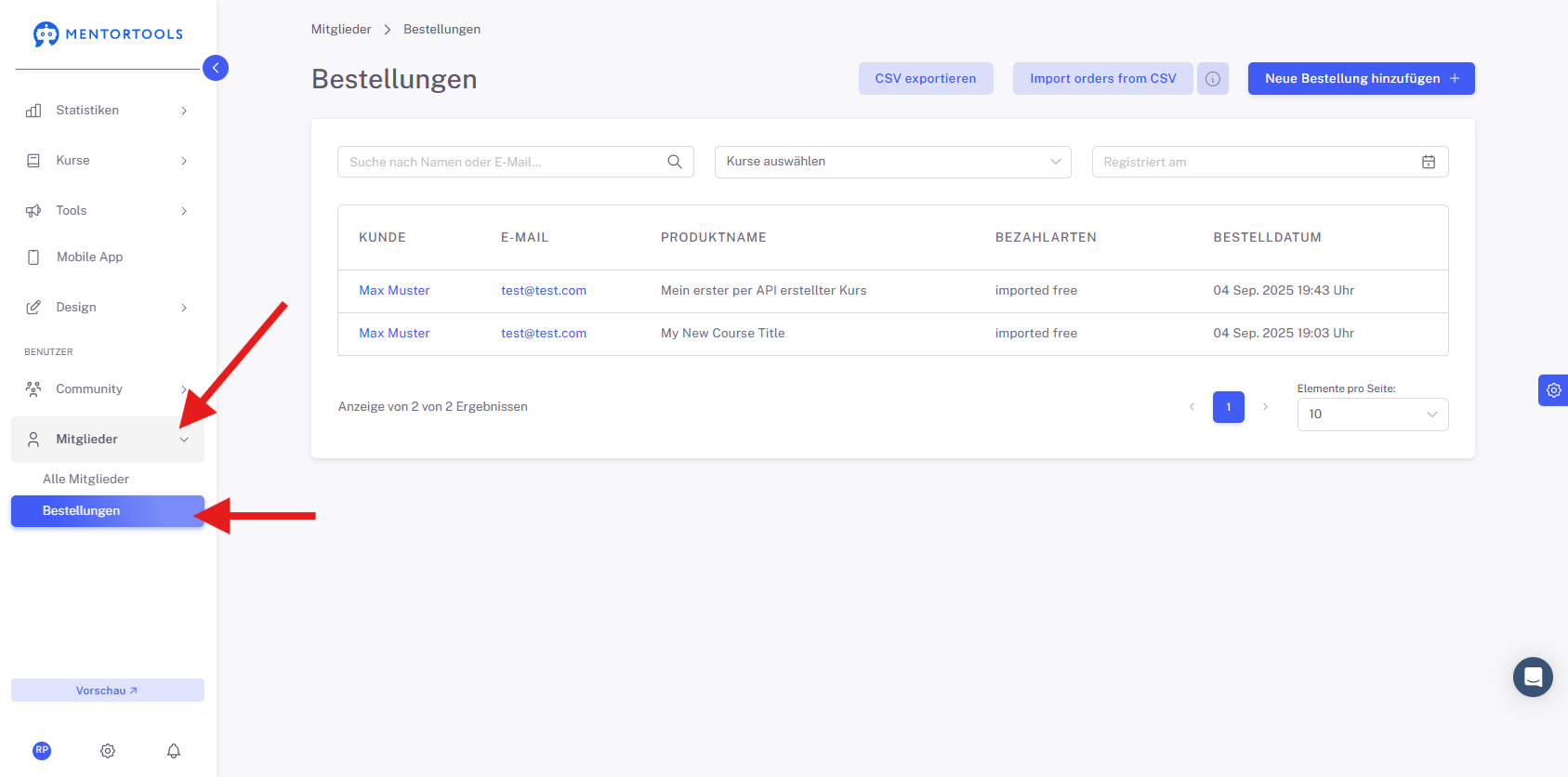Screen dimensions: 1568x777
Task: Open the blue settings gear on right edge
Action: click(x=1553, y=390)
